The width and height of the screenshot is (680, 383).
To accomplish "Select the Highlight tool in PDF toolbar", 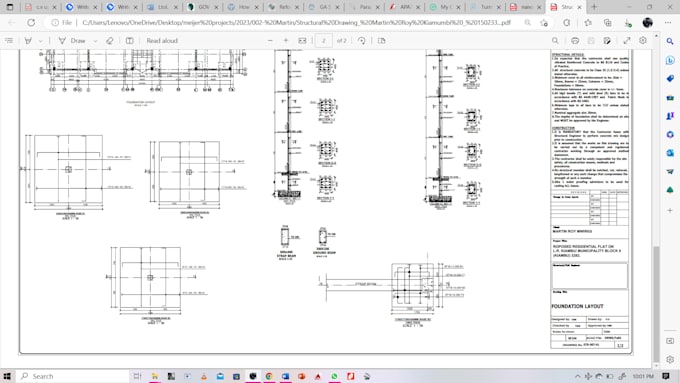I will point(28,40).
